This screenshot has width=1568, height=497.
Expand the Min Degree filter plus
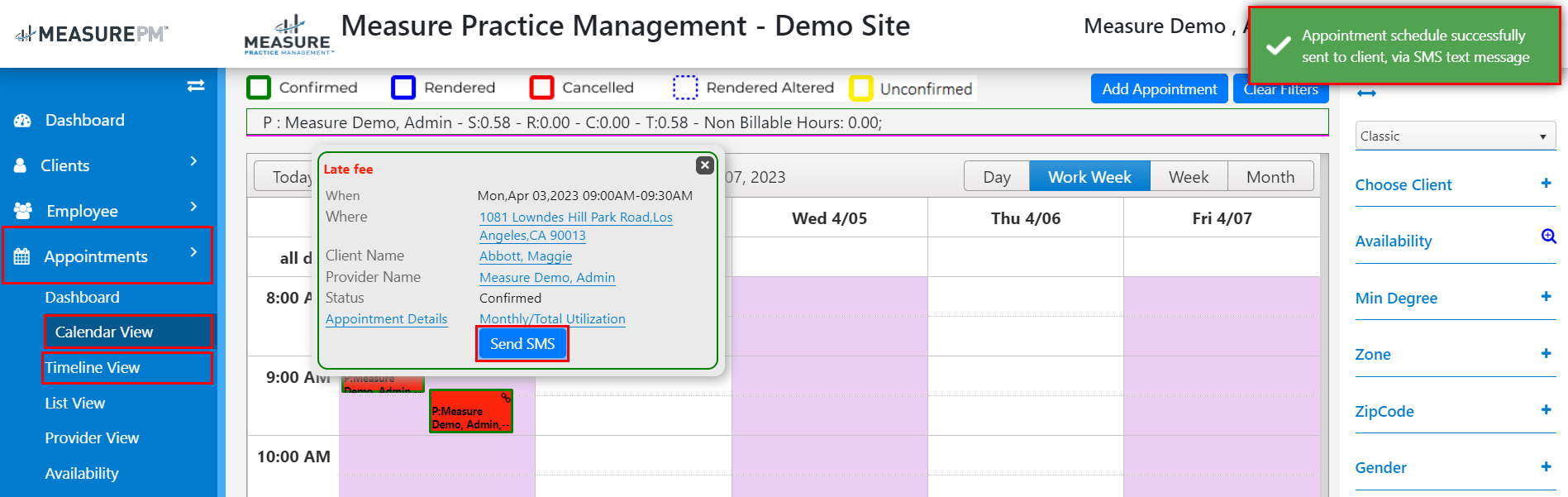coord(1546,297)
